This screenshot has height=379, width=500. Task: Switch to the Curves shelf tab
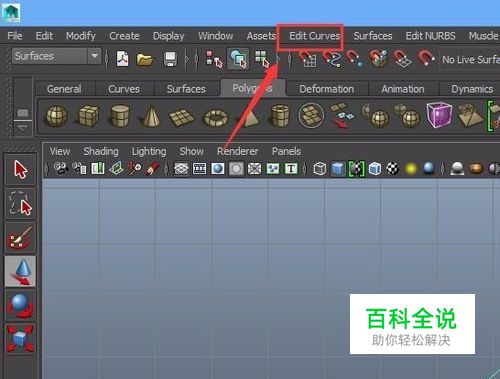pyautogui.click(x=124, y=89)
